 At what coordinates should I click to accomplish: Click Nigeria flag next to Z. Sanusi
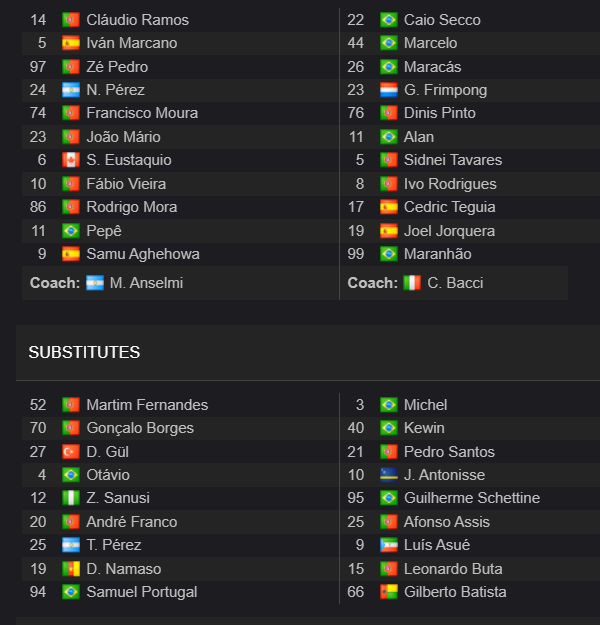pos(71,498)
